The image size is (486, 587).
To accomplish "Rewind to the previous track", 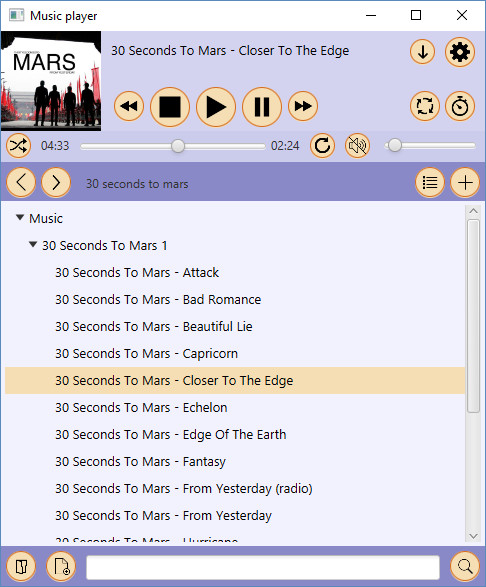I will (x=129, y=106).
